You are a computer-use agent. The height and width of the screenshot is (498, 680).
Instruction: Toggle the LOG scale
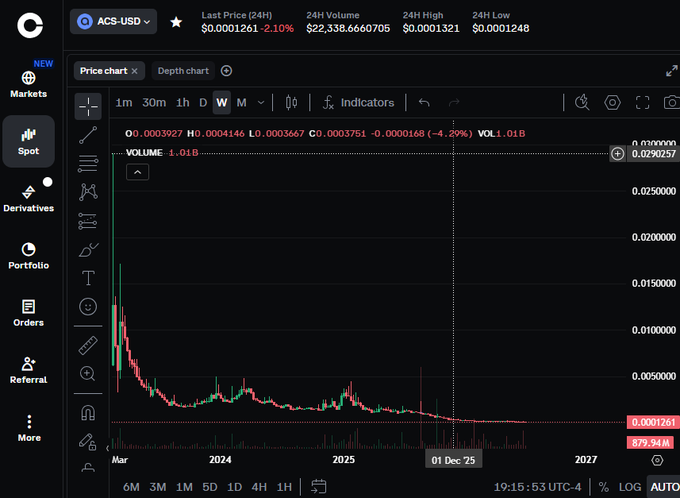630,487
